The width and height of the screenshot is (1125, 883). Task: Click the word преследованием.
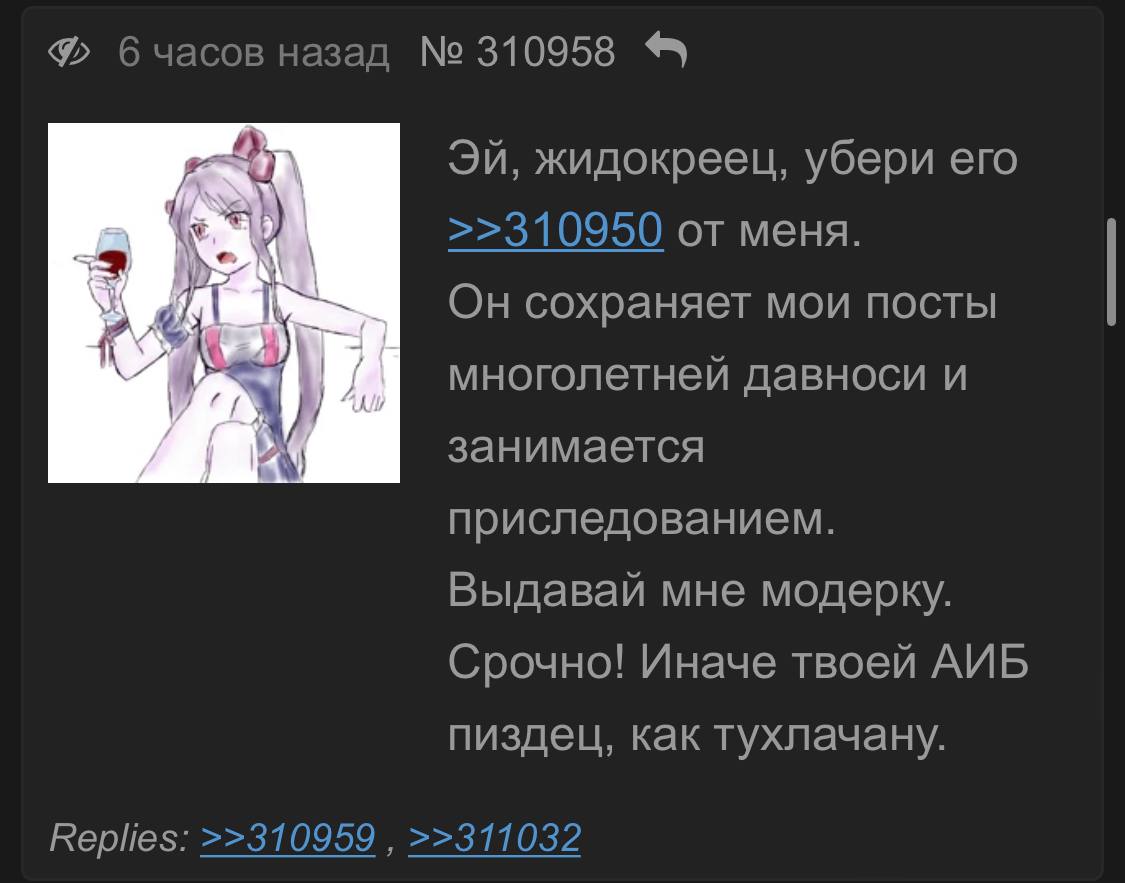(x=641, y=518)
